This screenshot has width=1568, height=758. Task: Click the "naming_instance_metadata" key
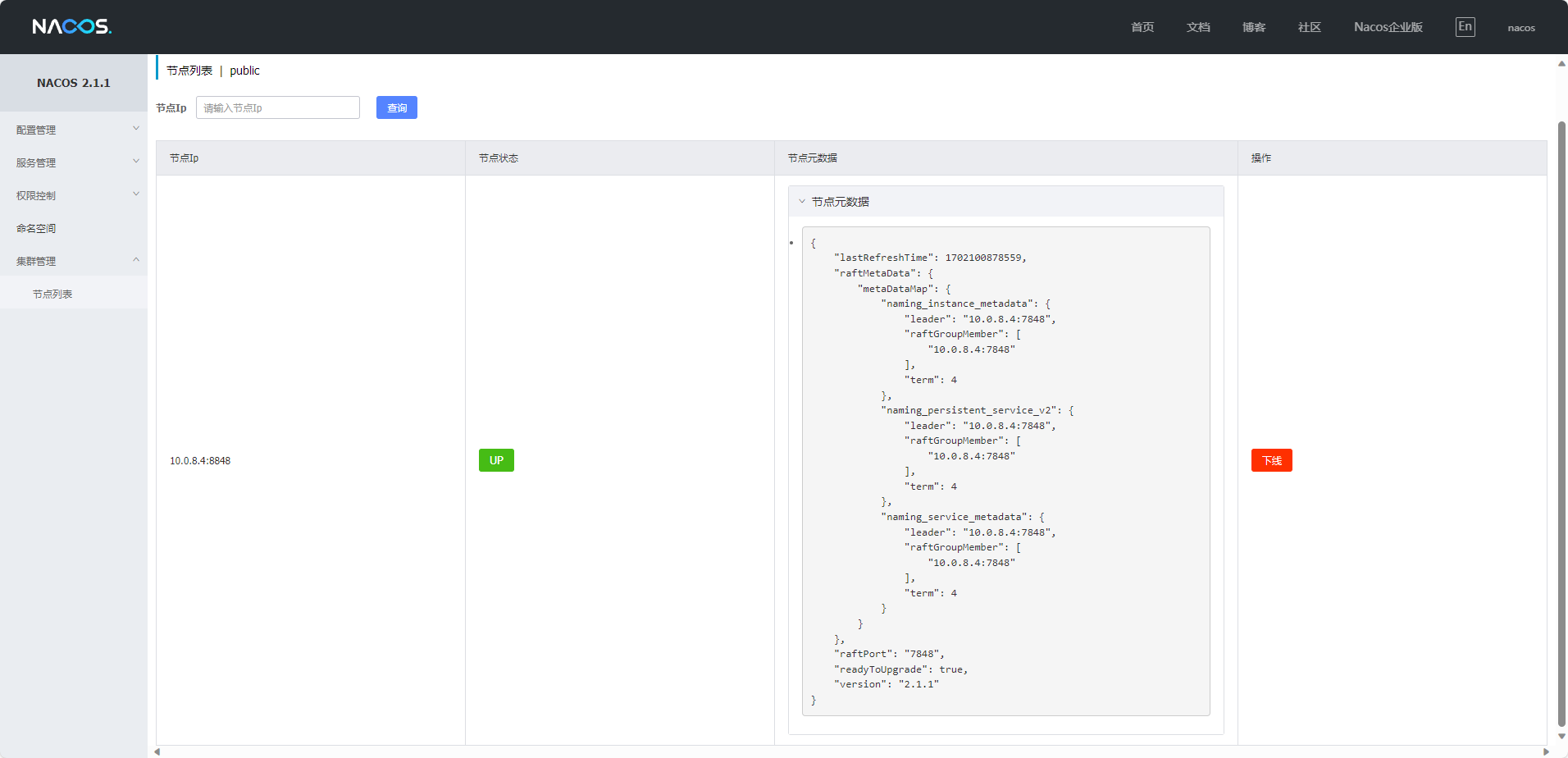(957, 304)
